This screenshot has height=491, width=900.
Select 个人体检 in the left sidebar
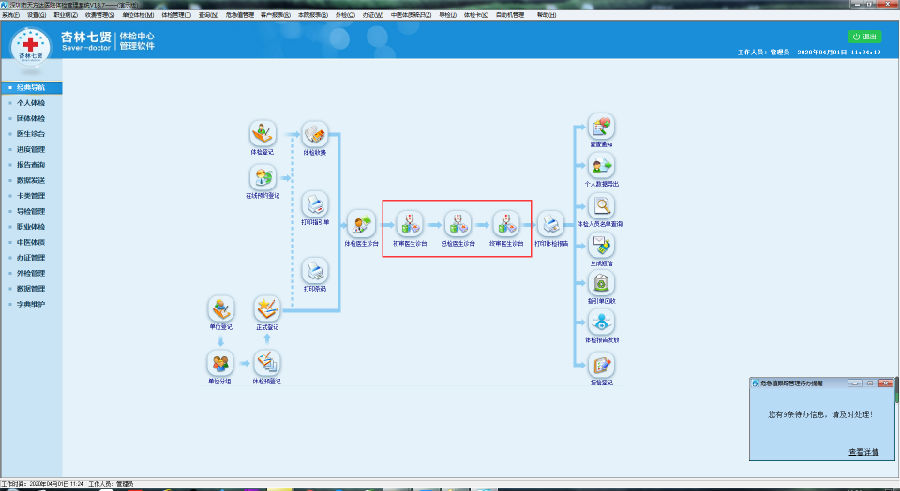click(x=31, y=103)
